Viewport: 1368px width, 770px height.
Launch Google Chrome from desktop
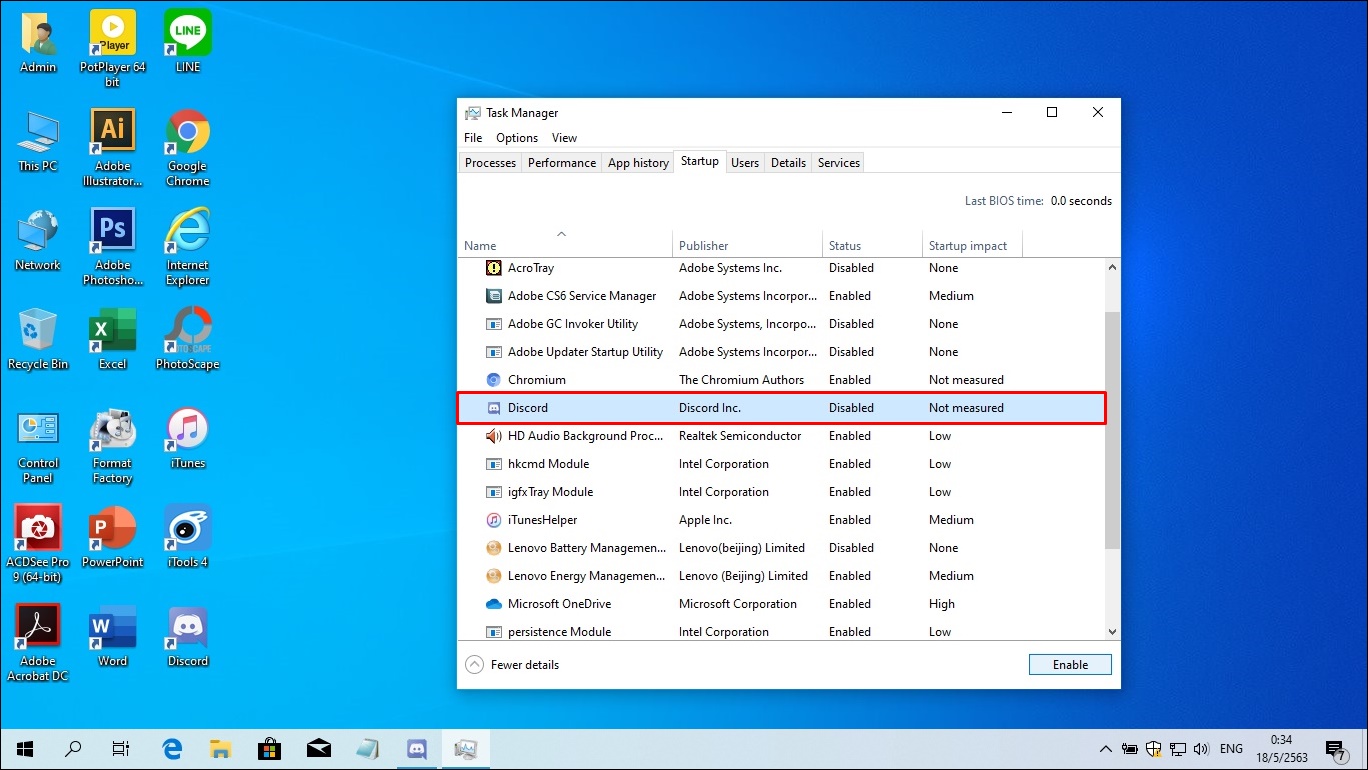point(188,148)
